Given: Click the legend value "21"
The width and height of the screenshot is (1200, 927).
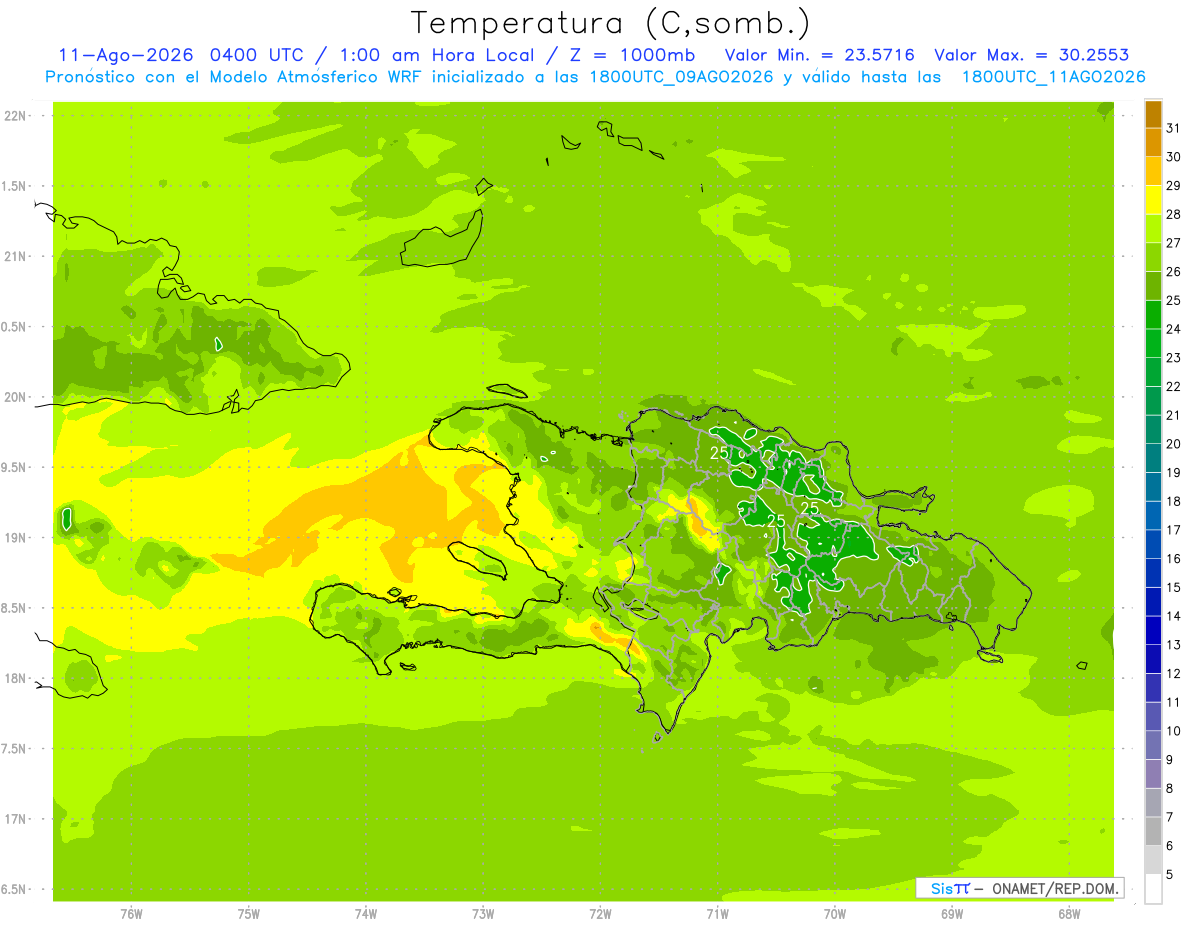Looking at the screenshot, I should [x=1174, y=415].
